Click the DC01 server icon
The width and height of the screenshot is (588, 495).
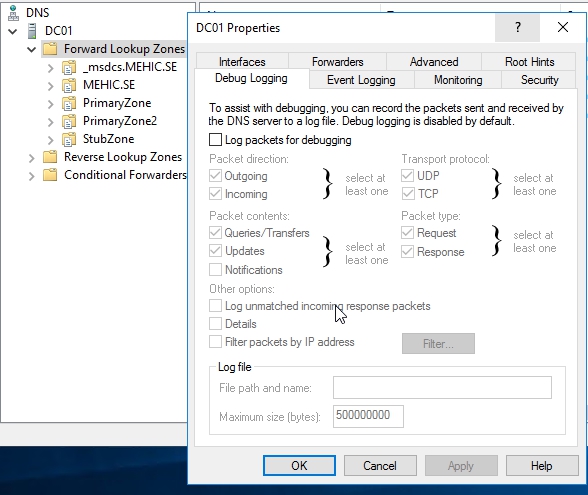point(33,31)
